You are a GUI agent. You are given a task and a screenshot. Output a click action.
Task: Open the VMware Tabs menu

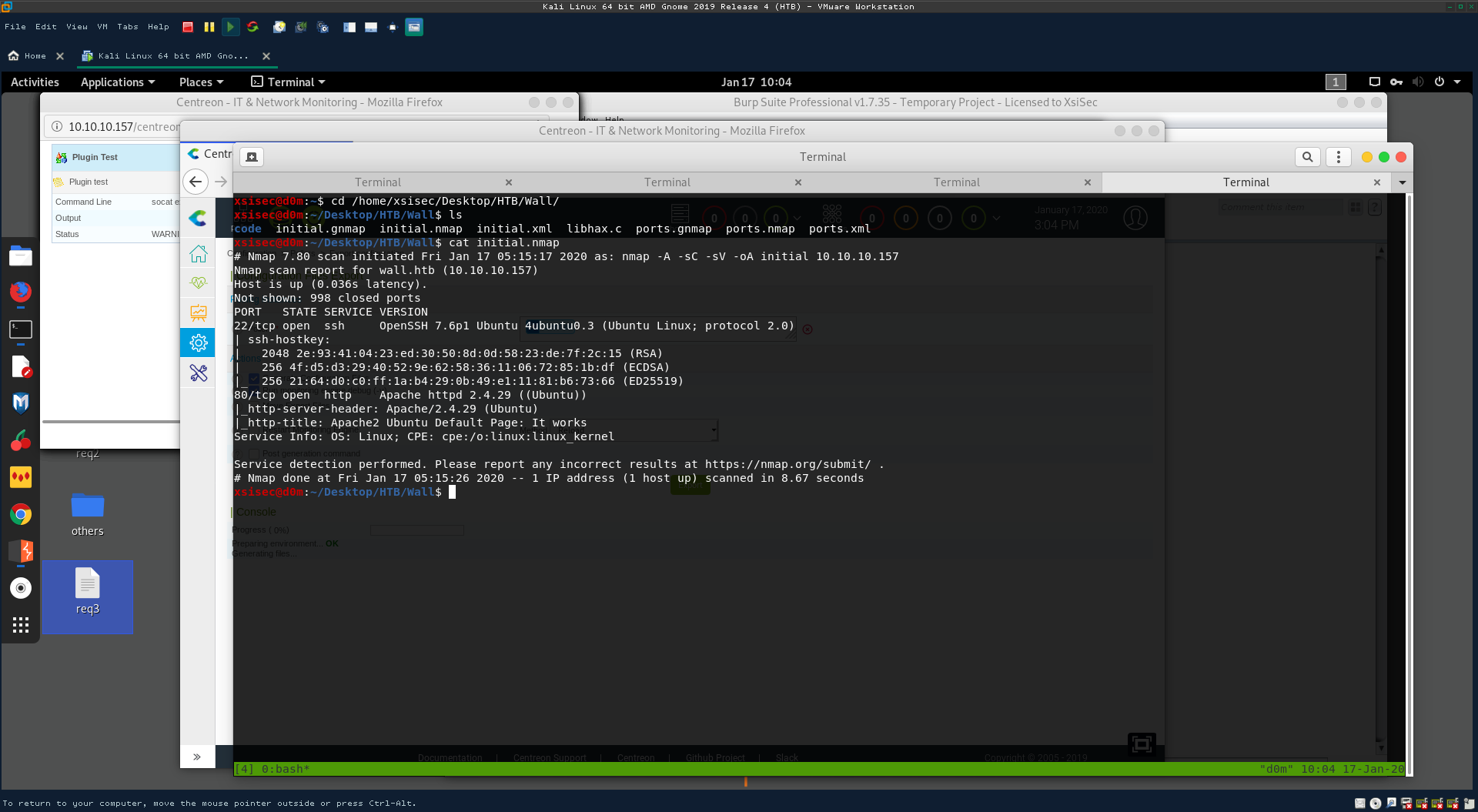(x=128, y=27)
